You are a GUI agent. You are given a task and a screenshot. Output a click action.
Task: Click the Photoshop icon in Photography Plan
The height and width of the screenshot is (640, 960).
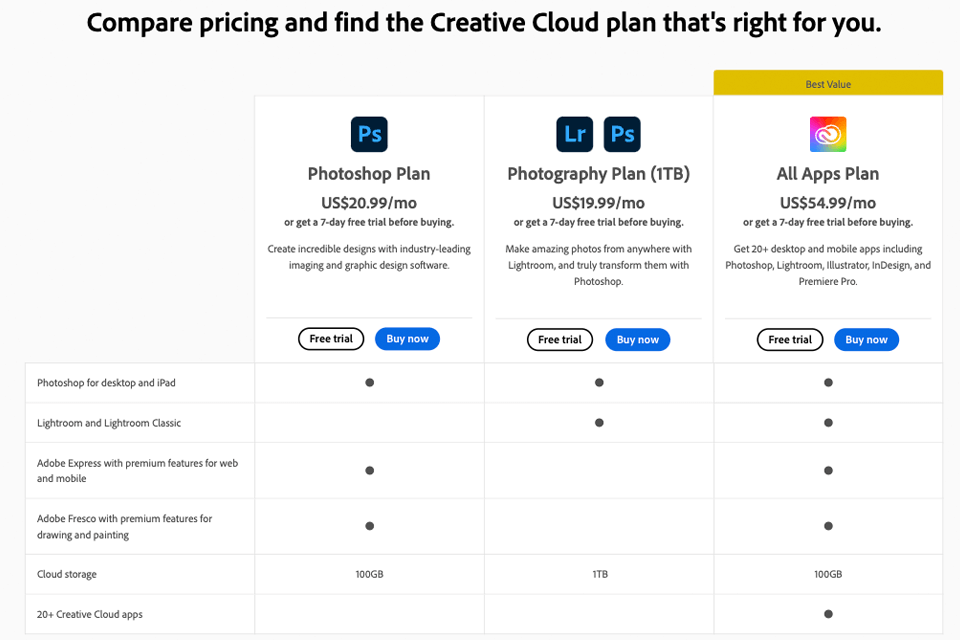pos(622,134)
